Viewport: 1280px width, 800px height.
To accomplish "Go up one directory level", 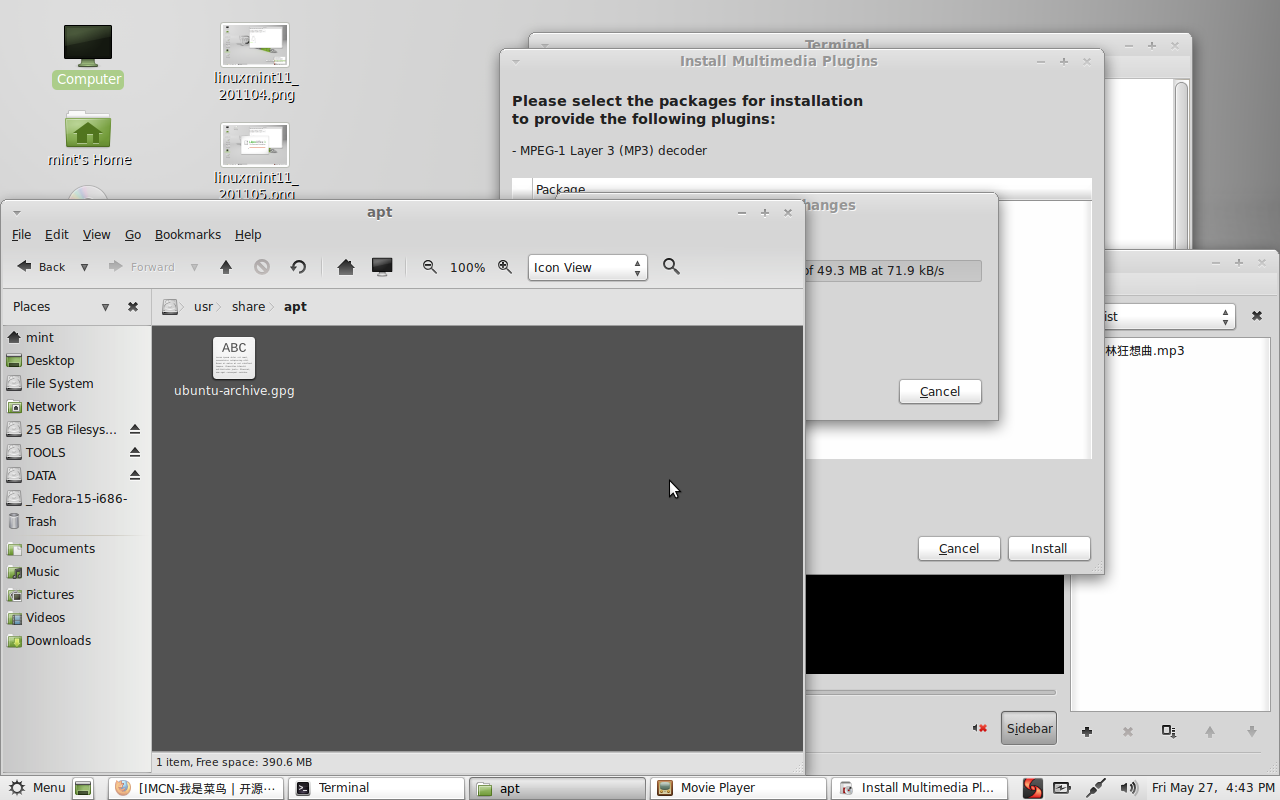I will tap(225, 267).
